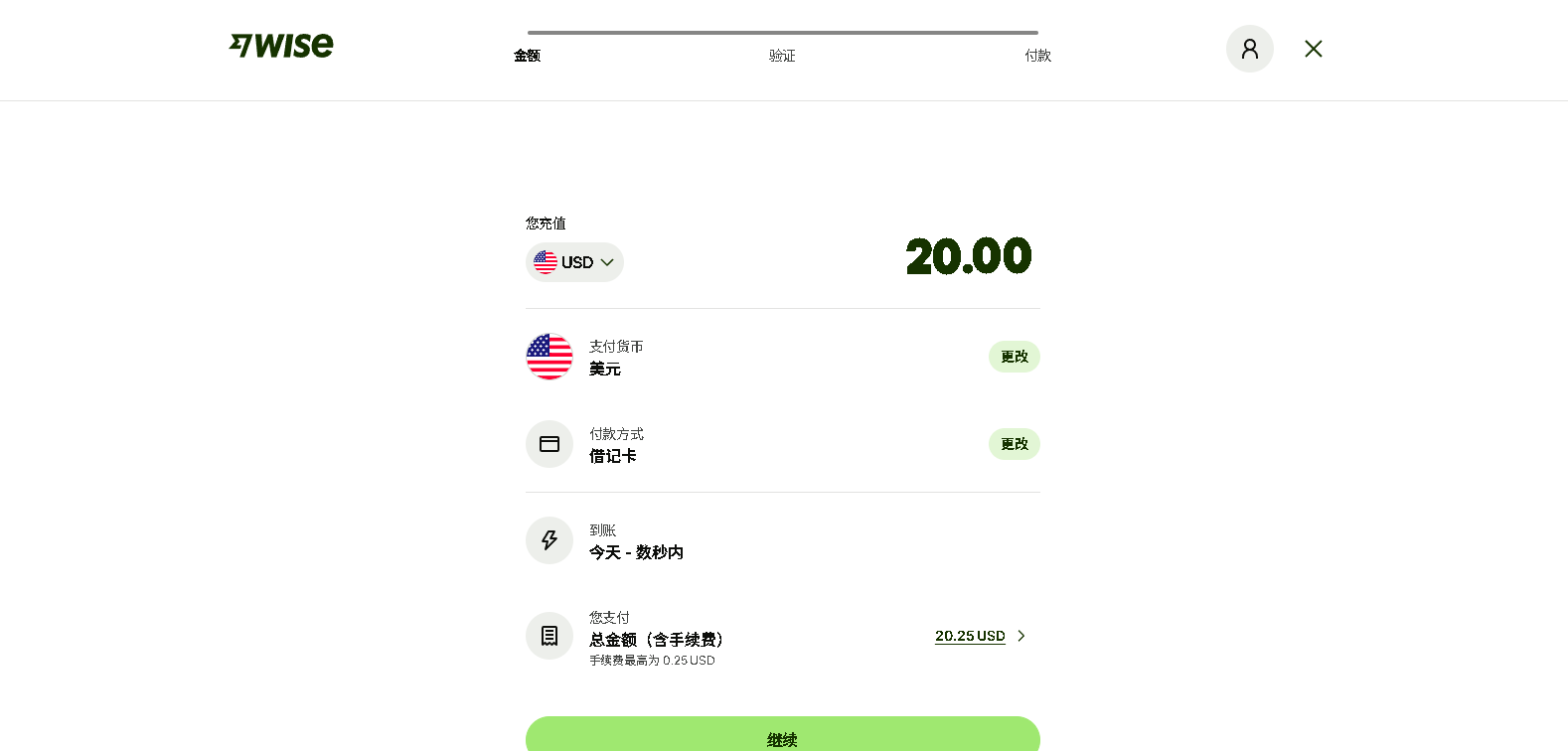Screen dimensions: 1568x751
Task: Change payment currency with 更改 button
Action: [1015, 357]
